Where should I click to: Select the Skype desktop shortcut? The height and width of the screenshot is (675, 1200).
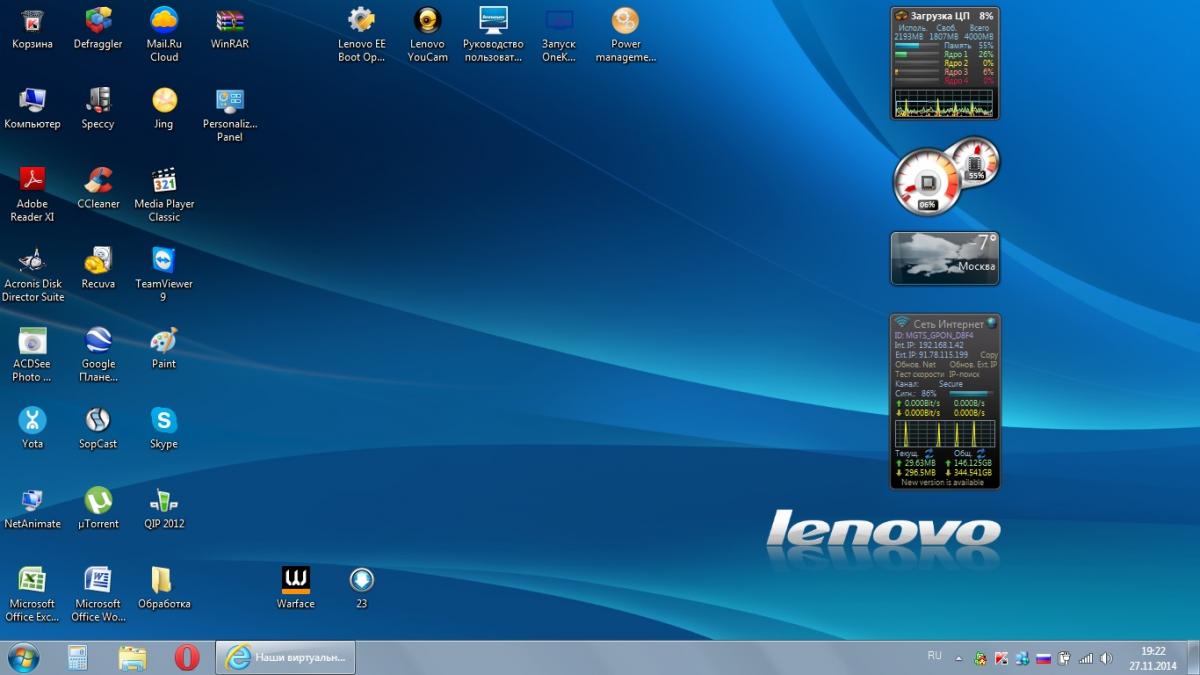tap(163, 421)
